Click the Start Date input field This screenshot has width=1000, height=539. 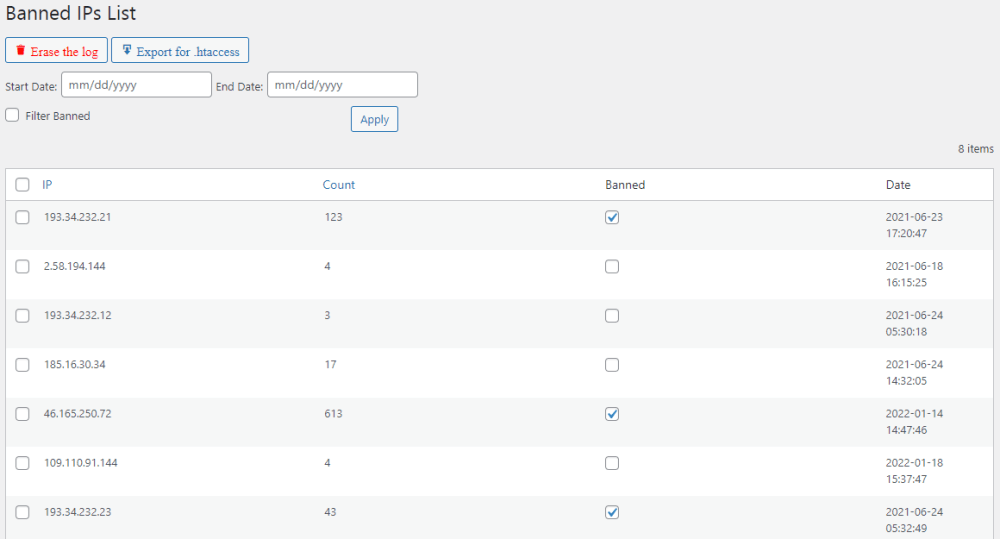[x=136, y=85]
